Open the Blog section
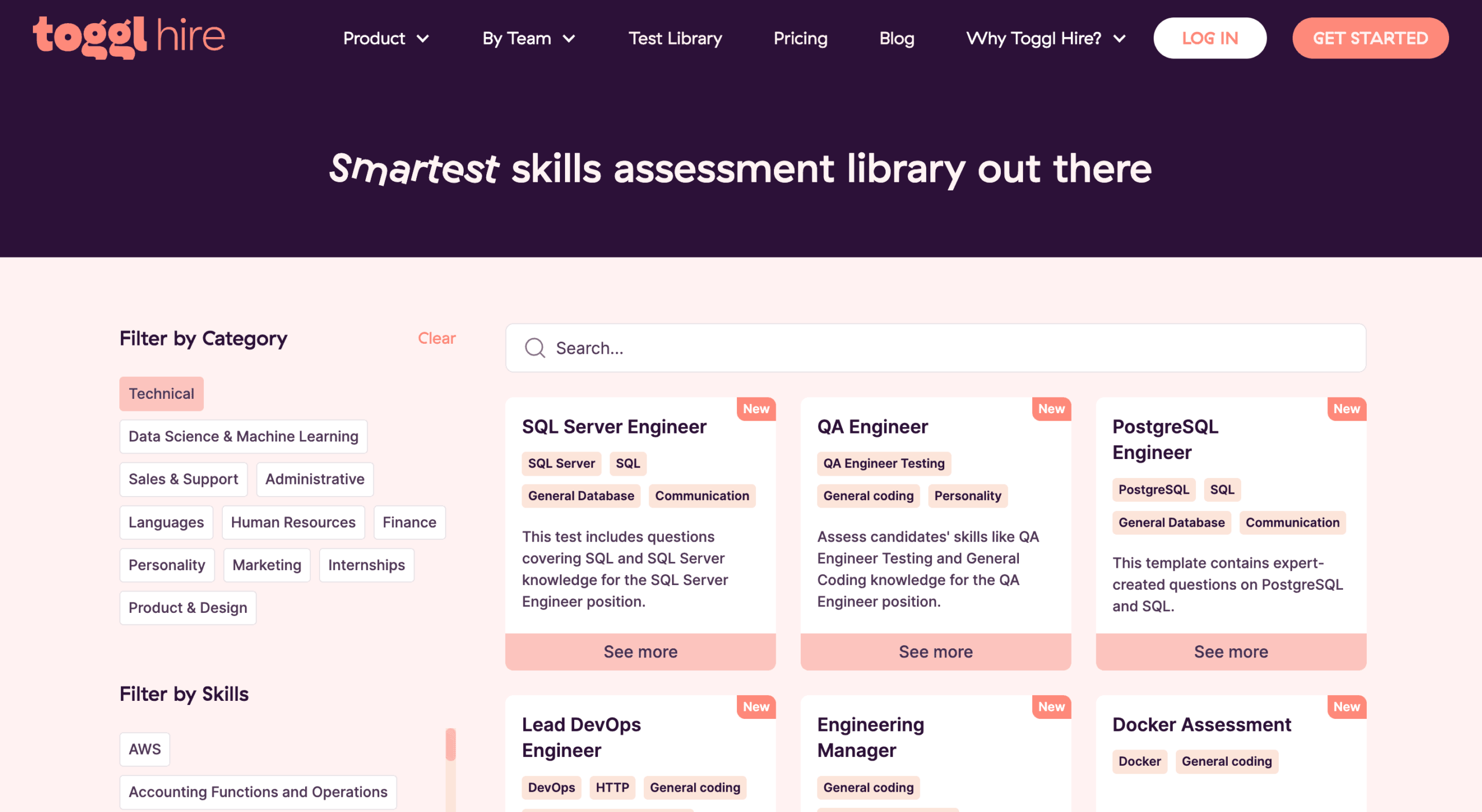1482x812 pixels. [896, 38]
